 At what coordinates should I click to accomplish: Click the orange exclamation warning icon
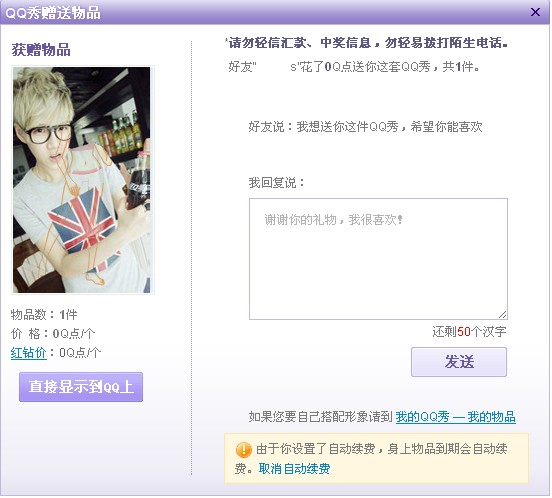[x=243, y=450]
